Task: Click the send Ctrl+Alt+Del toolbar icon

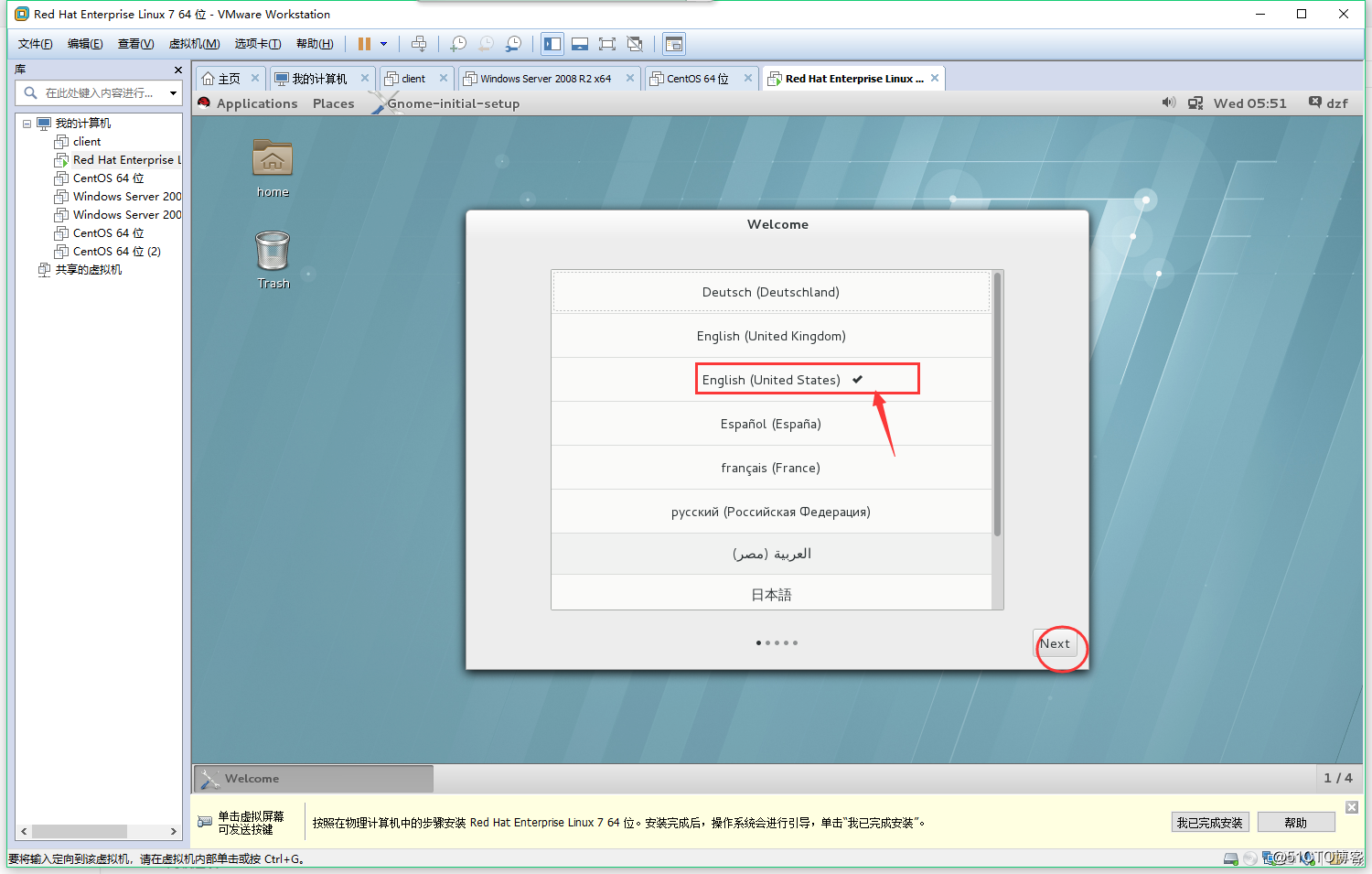Action: coord(419,44)
